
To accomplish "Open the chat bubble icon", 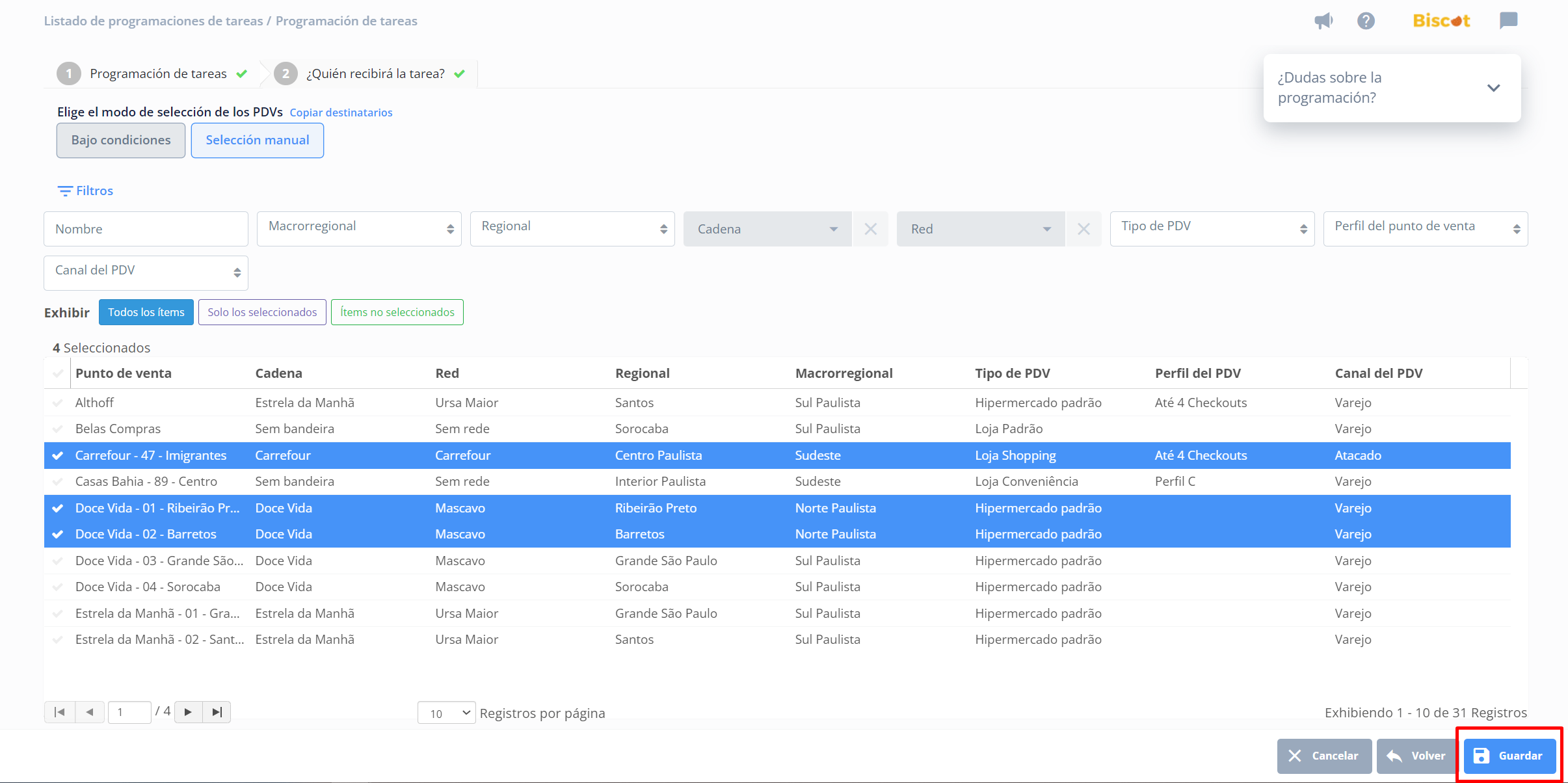I will coord(1508,21).
